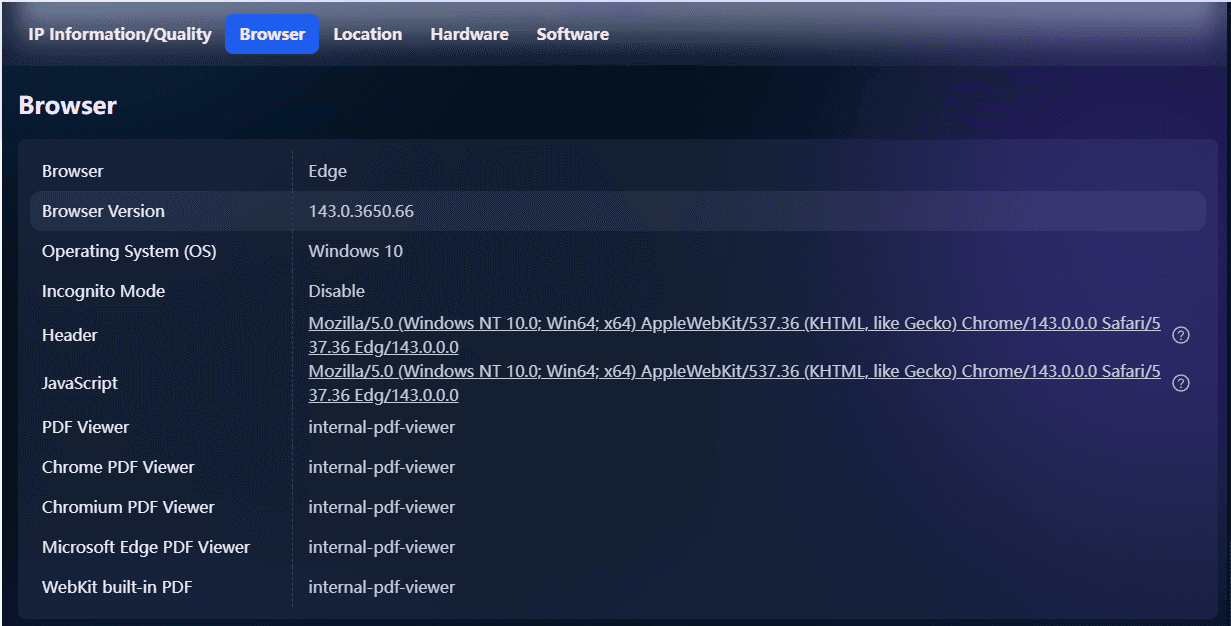Go to the Hardware tab
Screen dimensions: 1231x626
pyautogui.click(x=469, y=34)
